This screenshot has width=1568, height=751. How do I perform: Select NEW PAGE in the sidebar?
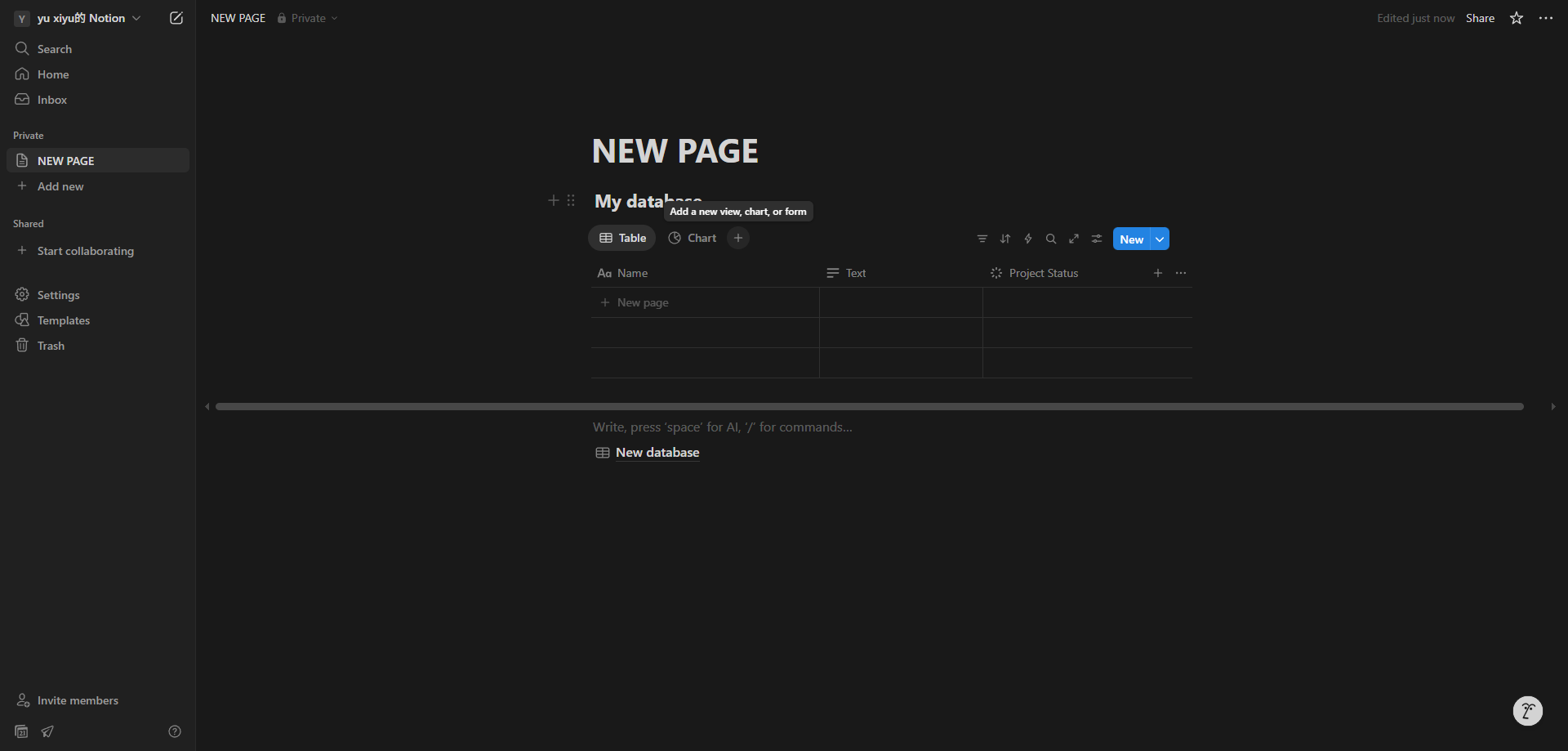click(98, 160)
